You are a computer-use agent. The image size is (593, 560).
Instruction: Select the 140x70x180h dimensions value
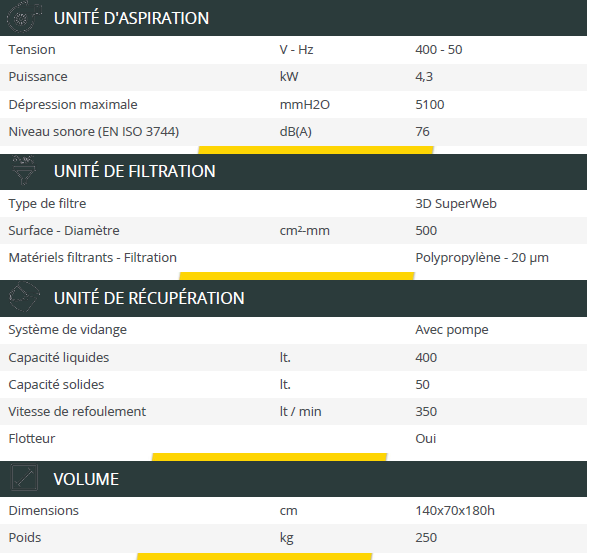pyautogui.click(x=455, y=510)
